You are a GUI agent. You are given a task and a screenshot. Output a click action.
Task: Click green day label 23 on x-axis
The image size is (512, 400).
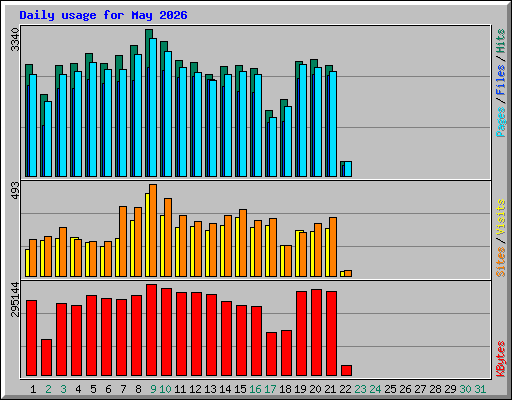[x=360, y=389]
